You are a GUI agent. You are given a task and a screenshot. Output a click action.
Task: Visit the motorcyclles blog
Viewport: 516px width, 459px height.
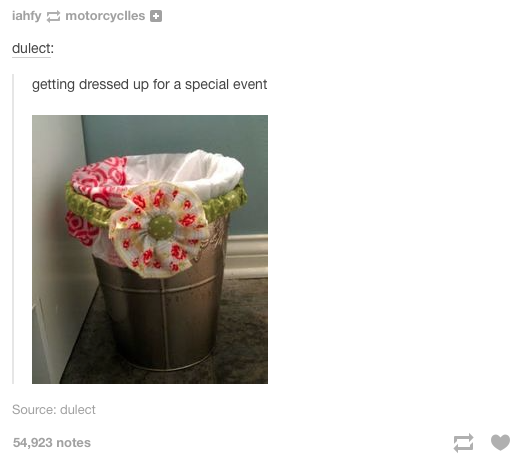(105, 16)
